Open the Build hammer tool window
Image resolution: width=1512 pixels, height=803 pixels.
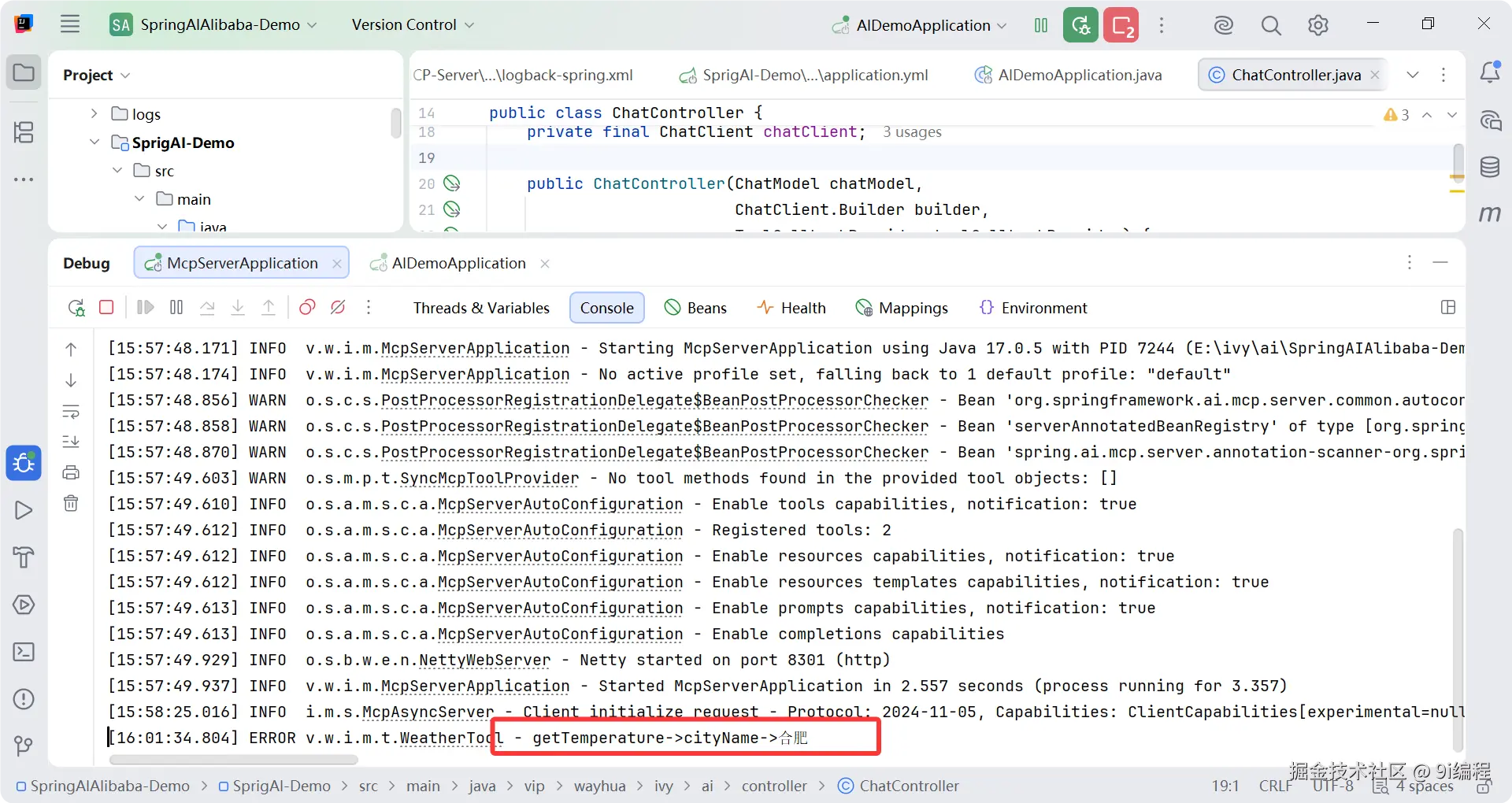24,557
